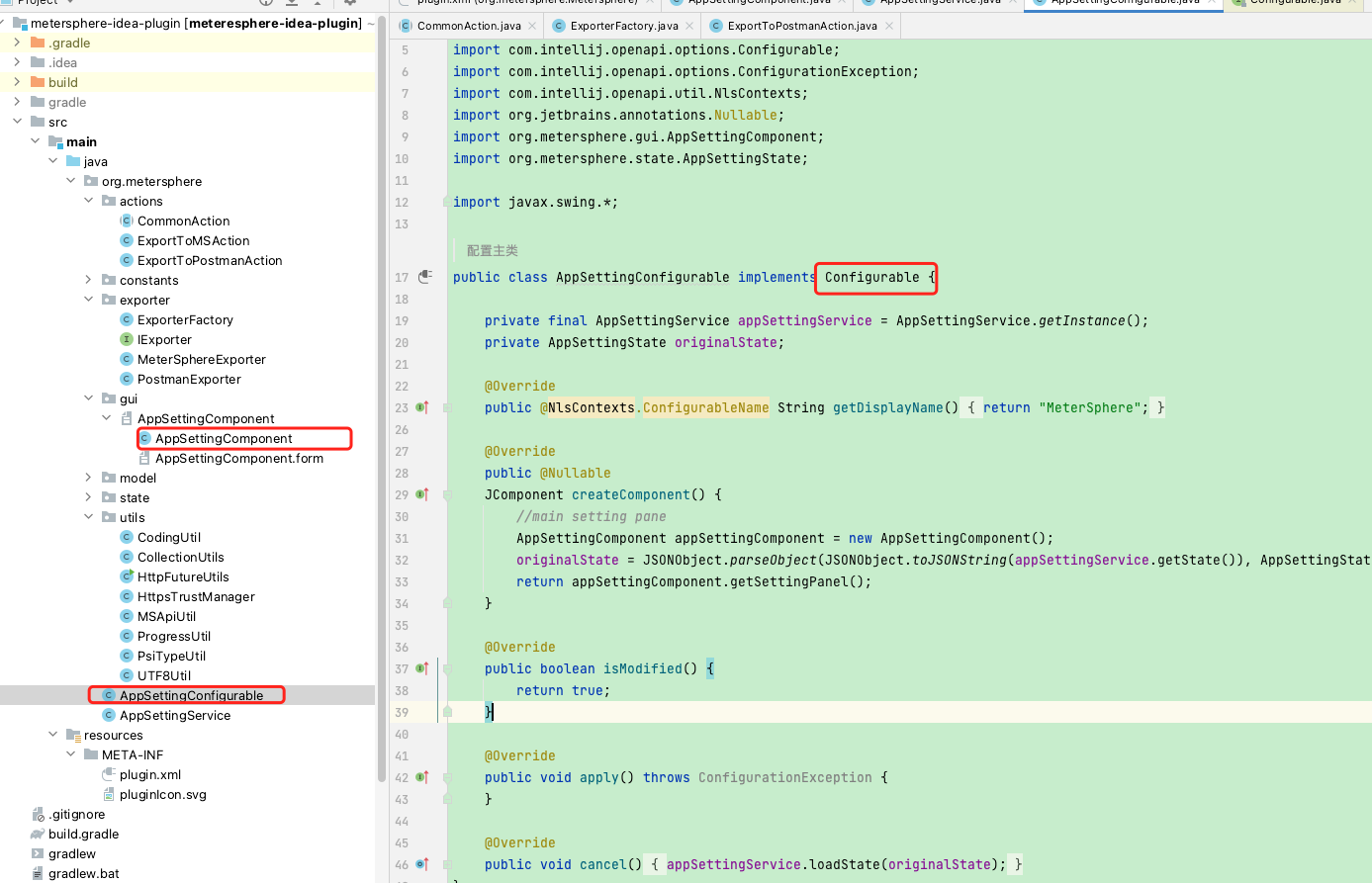1372x883 pixels.
Task: Select ExportToPostmanAction in the project tree
Action: pyautogui.click(x=210, y=260)
